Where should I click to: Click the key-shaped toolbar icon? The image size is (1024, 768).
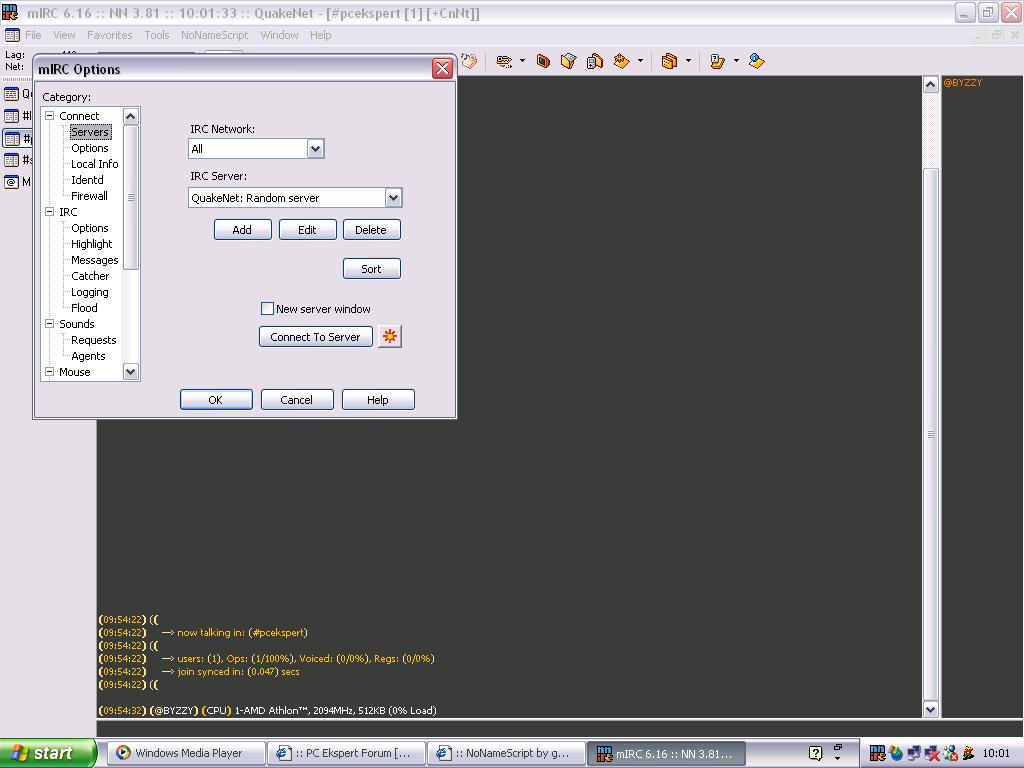504,61
